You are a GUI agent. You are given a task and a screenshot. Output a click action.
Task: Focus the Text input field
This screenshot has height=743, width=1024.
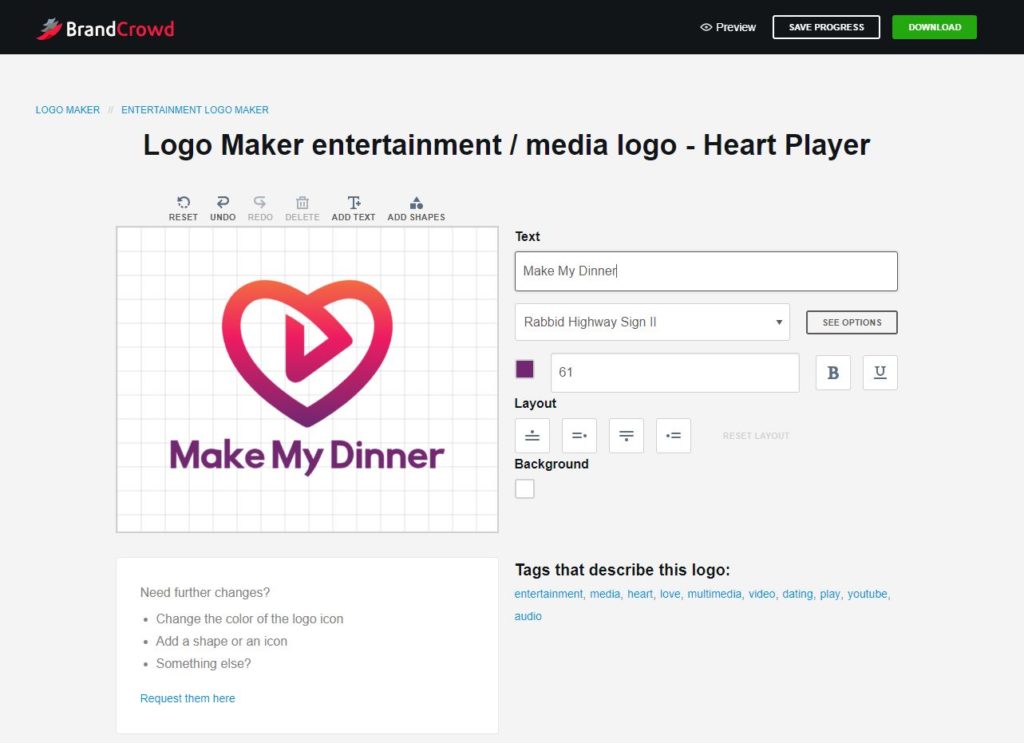tap(706, 271)
